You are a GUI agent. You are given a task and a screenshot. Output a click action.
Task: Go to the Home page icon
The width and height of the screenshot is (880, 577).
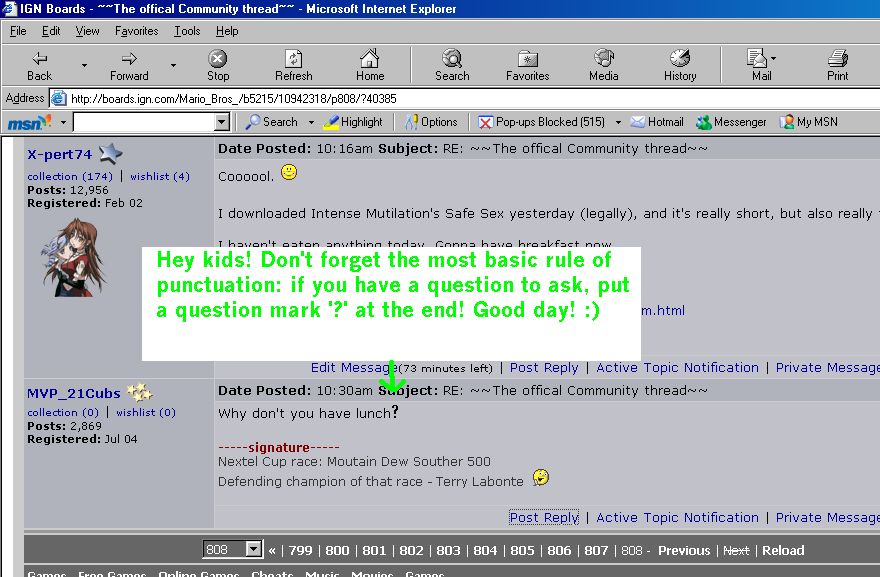[370, 60]
